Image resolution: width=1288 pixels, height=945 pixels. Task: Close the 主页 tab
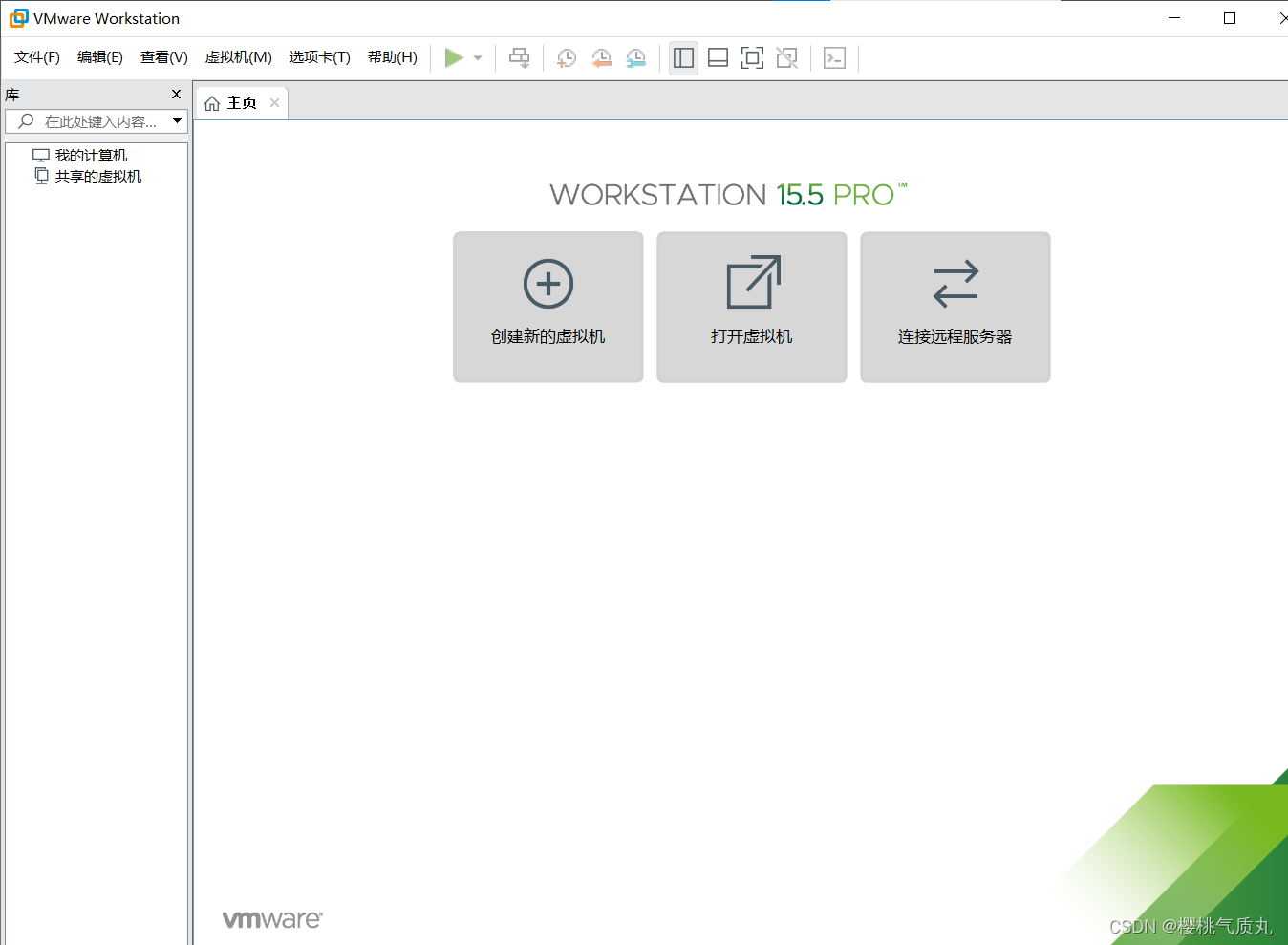point(275,102)
